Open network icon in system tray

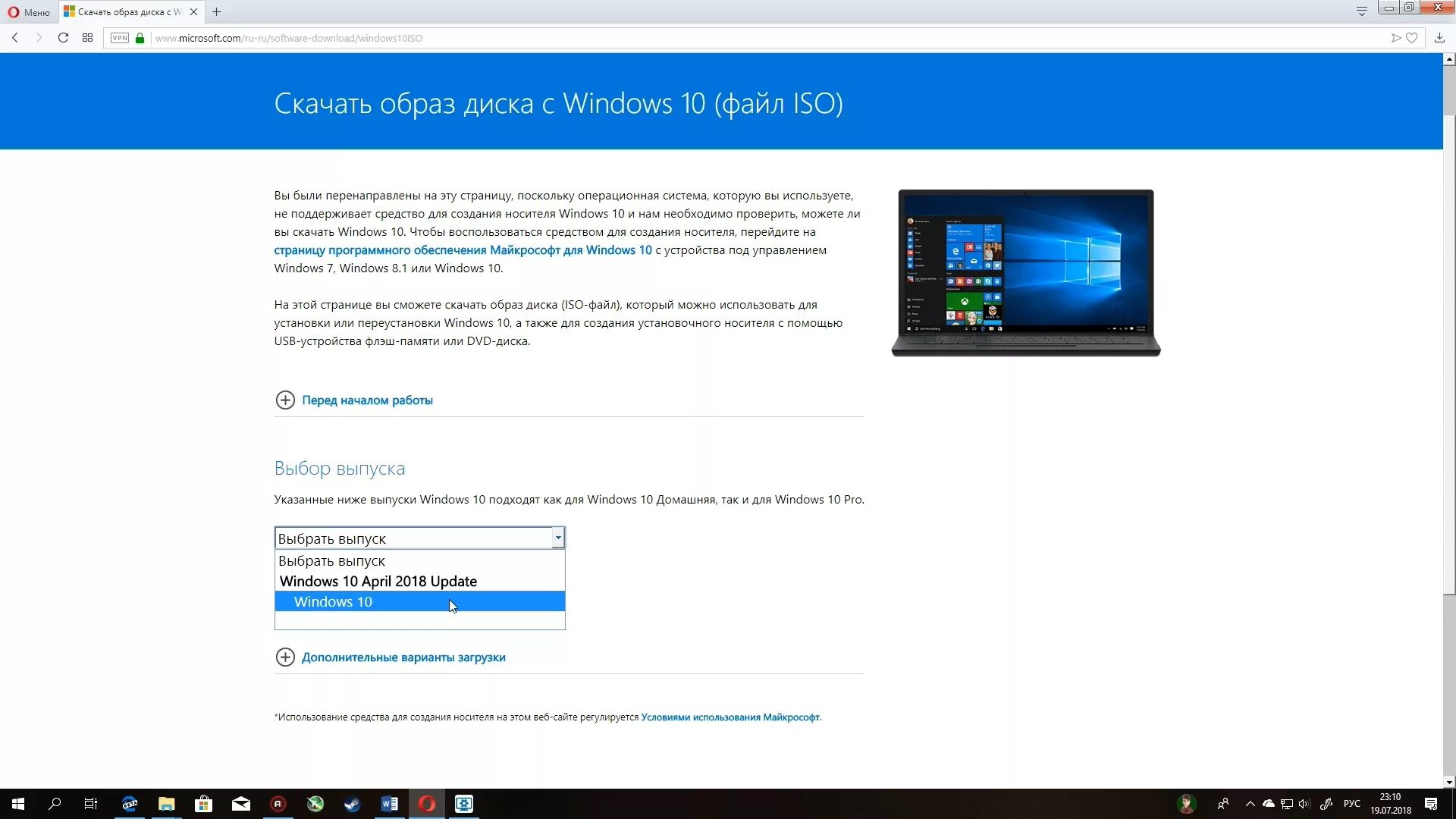pos(1287,804)
